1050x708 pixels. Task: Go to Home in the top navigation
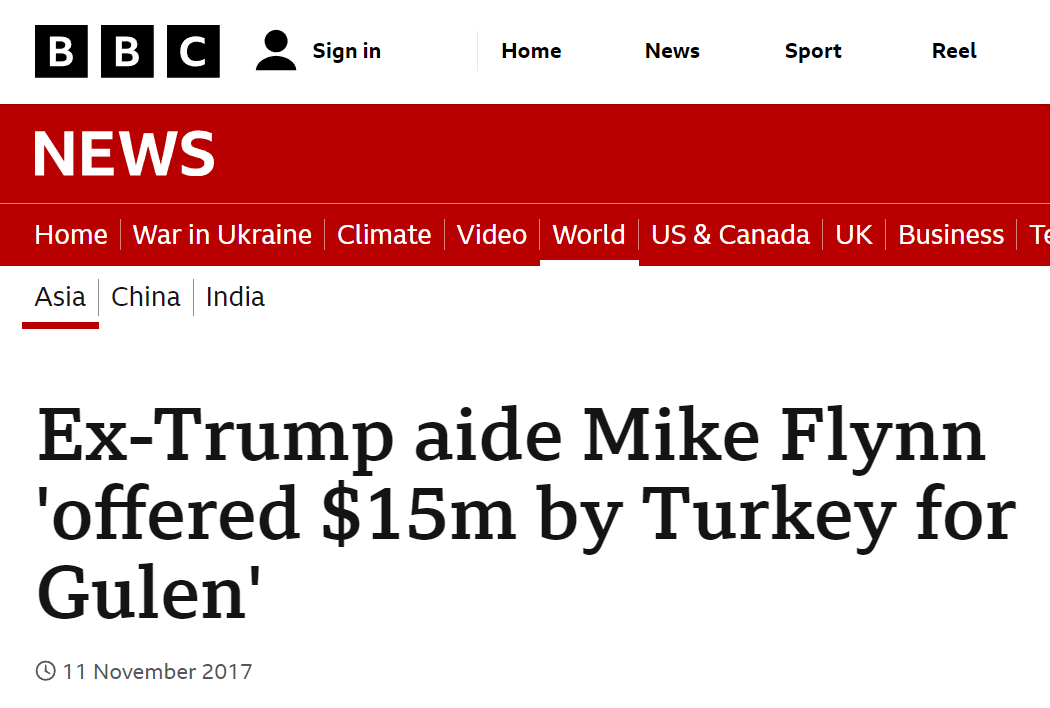coord(531,51)
